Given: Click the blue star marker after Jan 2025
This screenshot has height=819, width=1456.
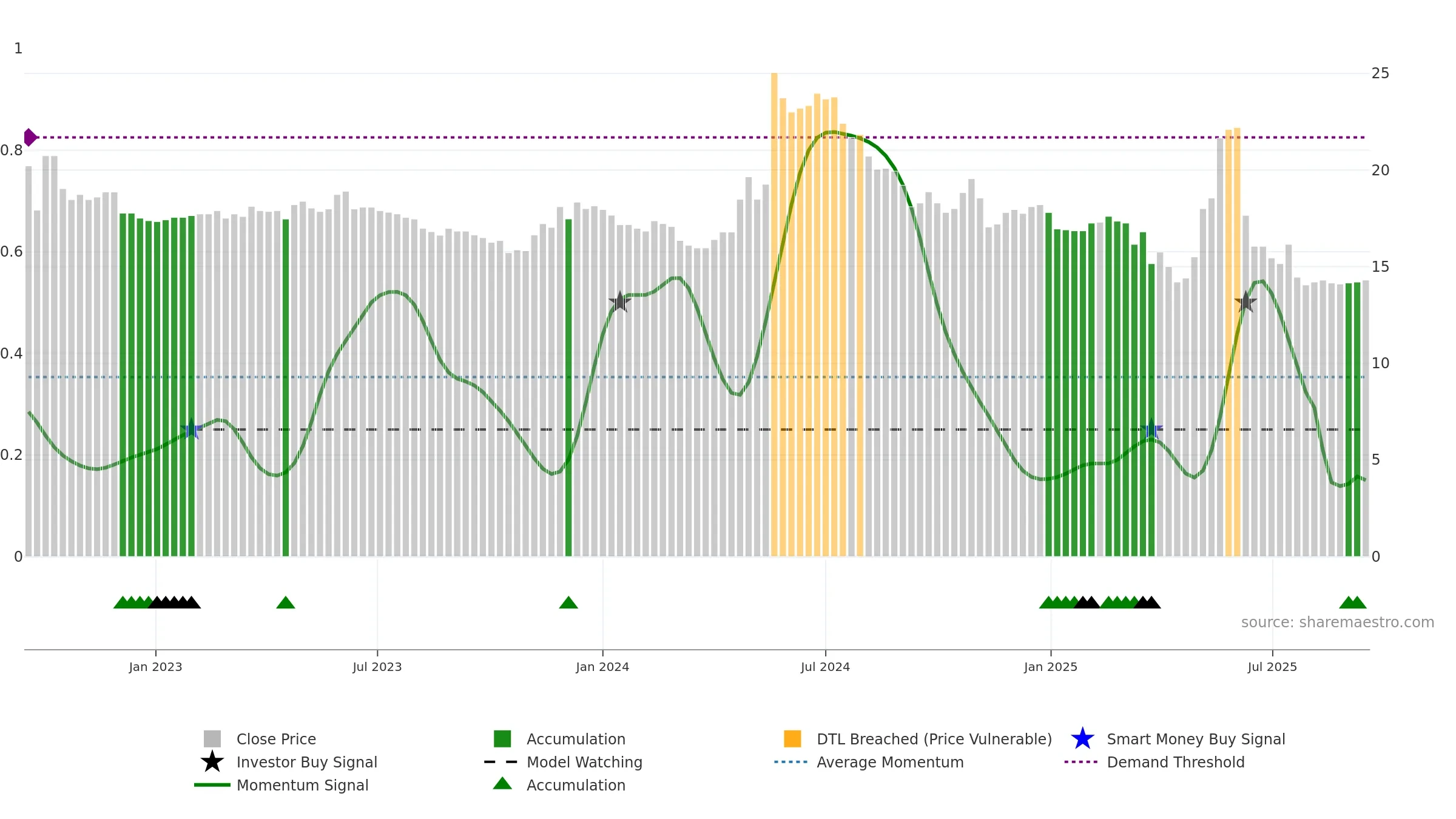Looking at the screenshot, I should click(x=1151, y=429).
